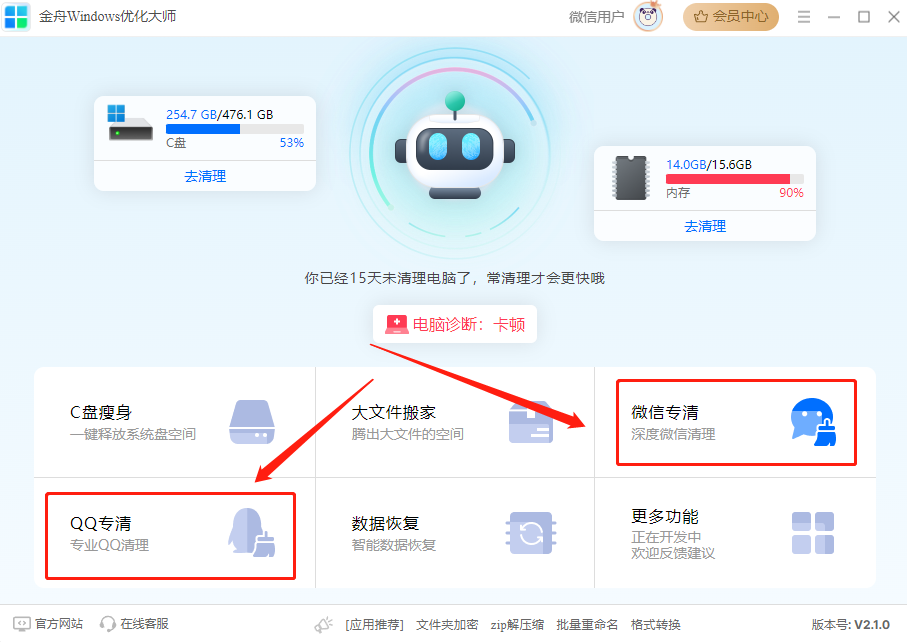Click the 电脑诊断：卡顿 diagnosis button
Image resolution: width=907 pixels, height=642 pixels.
(x=455, y=324)
